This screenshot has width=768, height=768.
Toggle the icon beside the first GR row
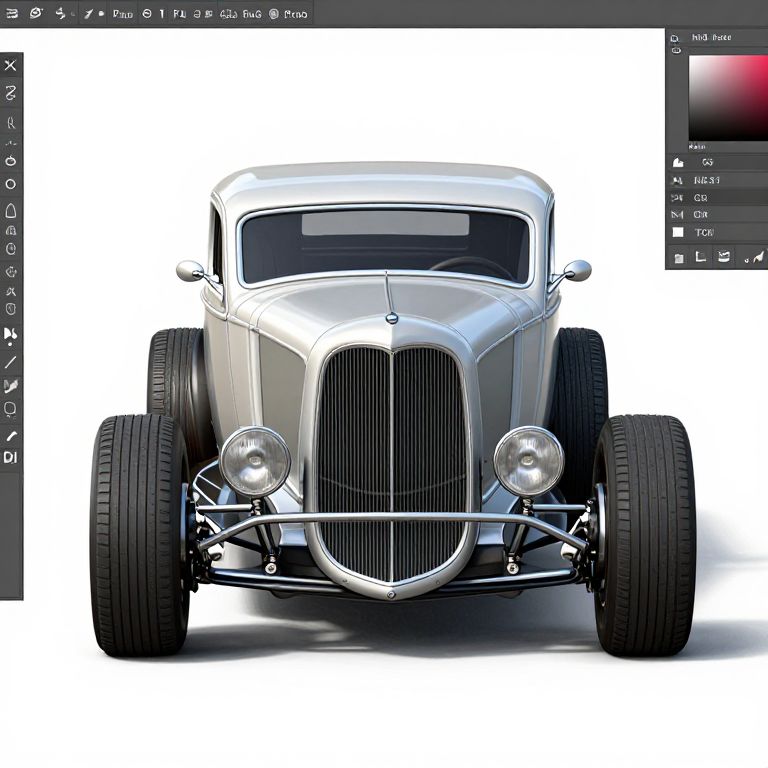(677, 198)
